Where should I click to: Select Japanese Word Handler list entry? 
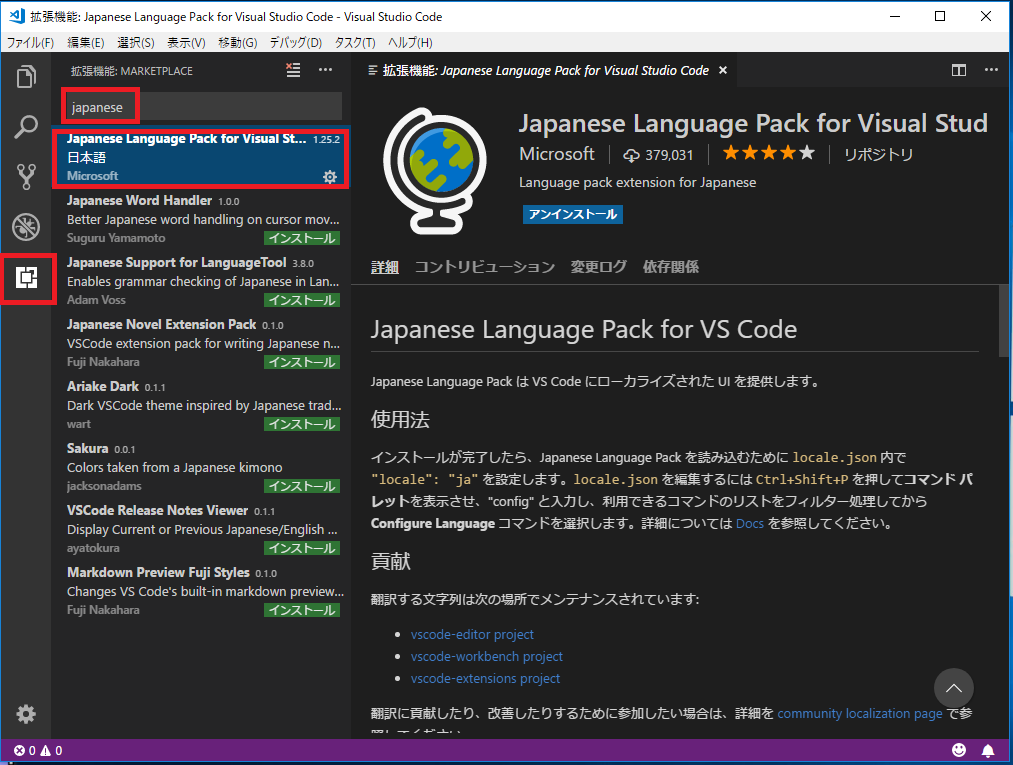202,220
